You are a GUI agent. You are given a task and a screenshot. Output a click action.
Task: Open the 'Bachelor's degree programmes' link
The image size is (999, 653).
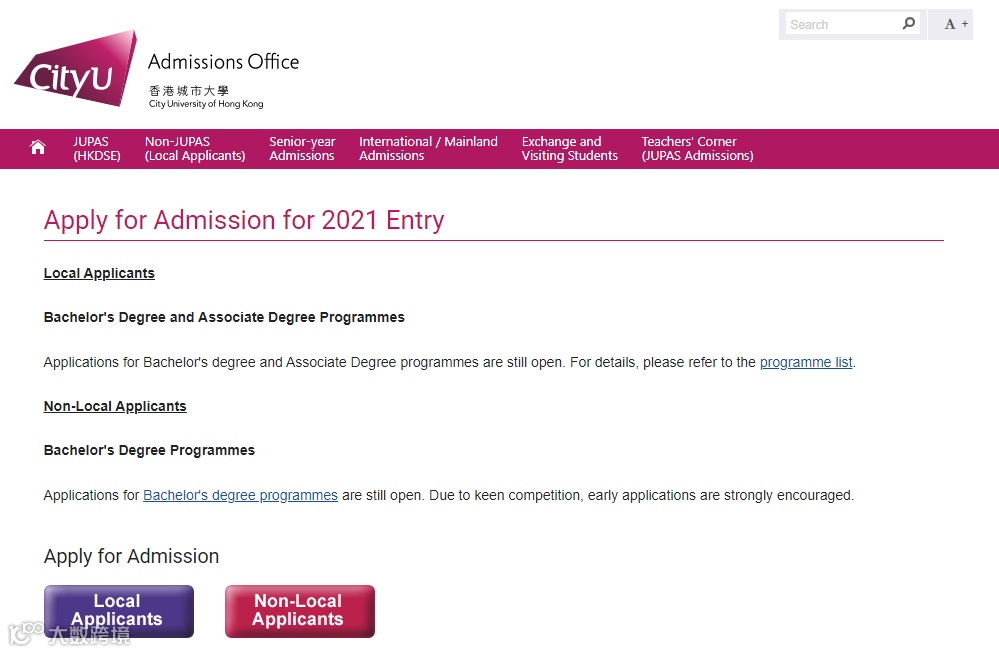pos(240,495)
